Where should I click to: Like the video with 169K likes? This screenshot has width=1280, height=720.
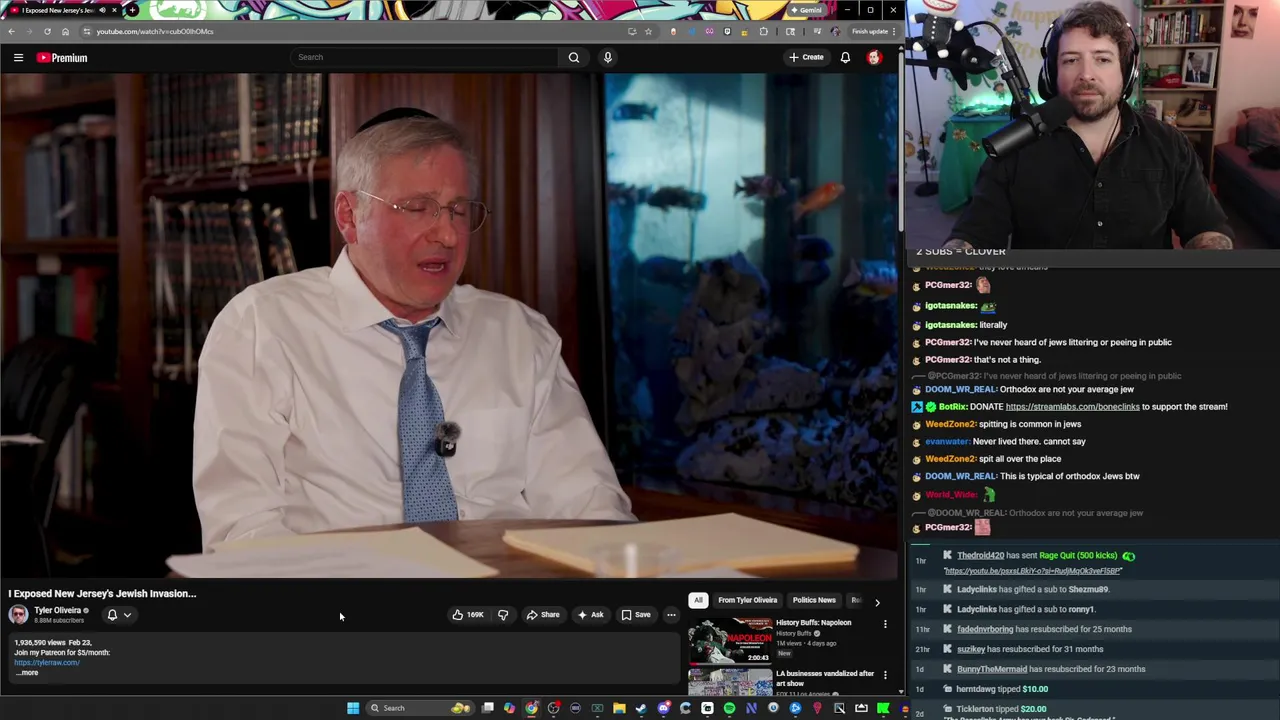467,615
